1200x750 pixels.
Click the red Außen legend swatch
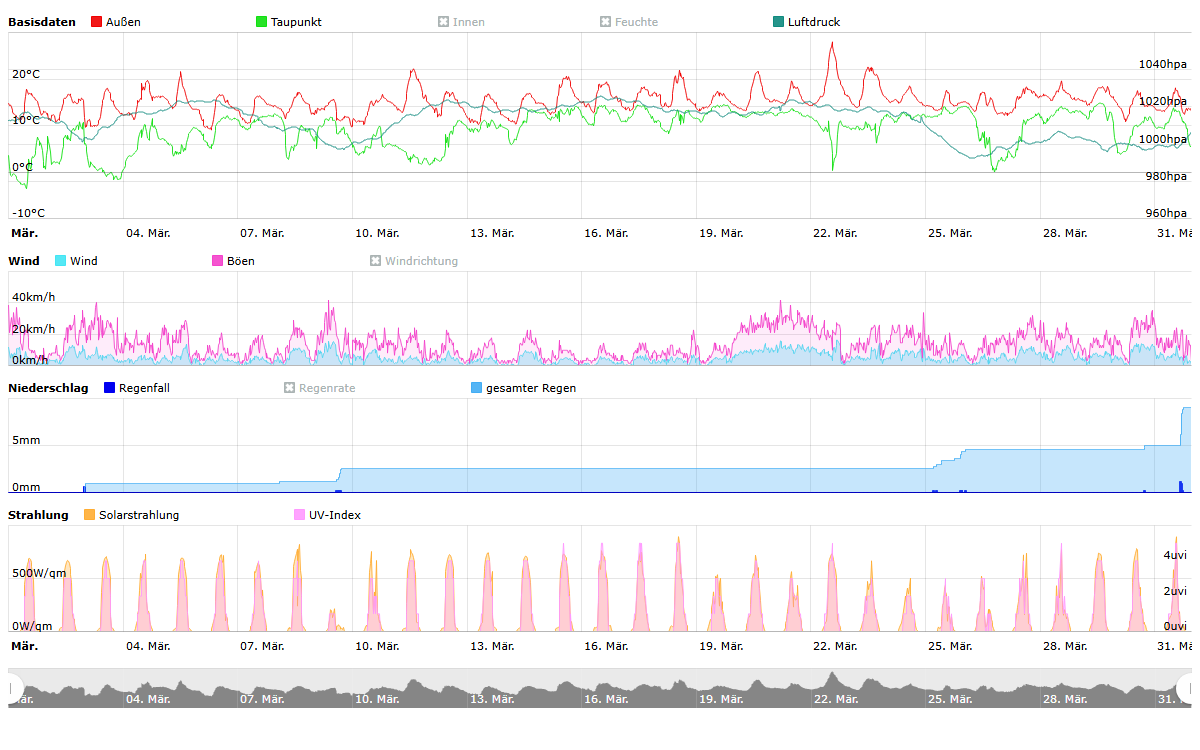(97, 22)
